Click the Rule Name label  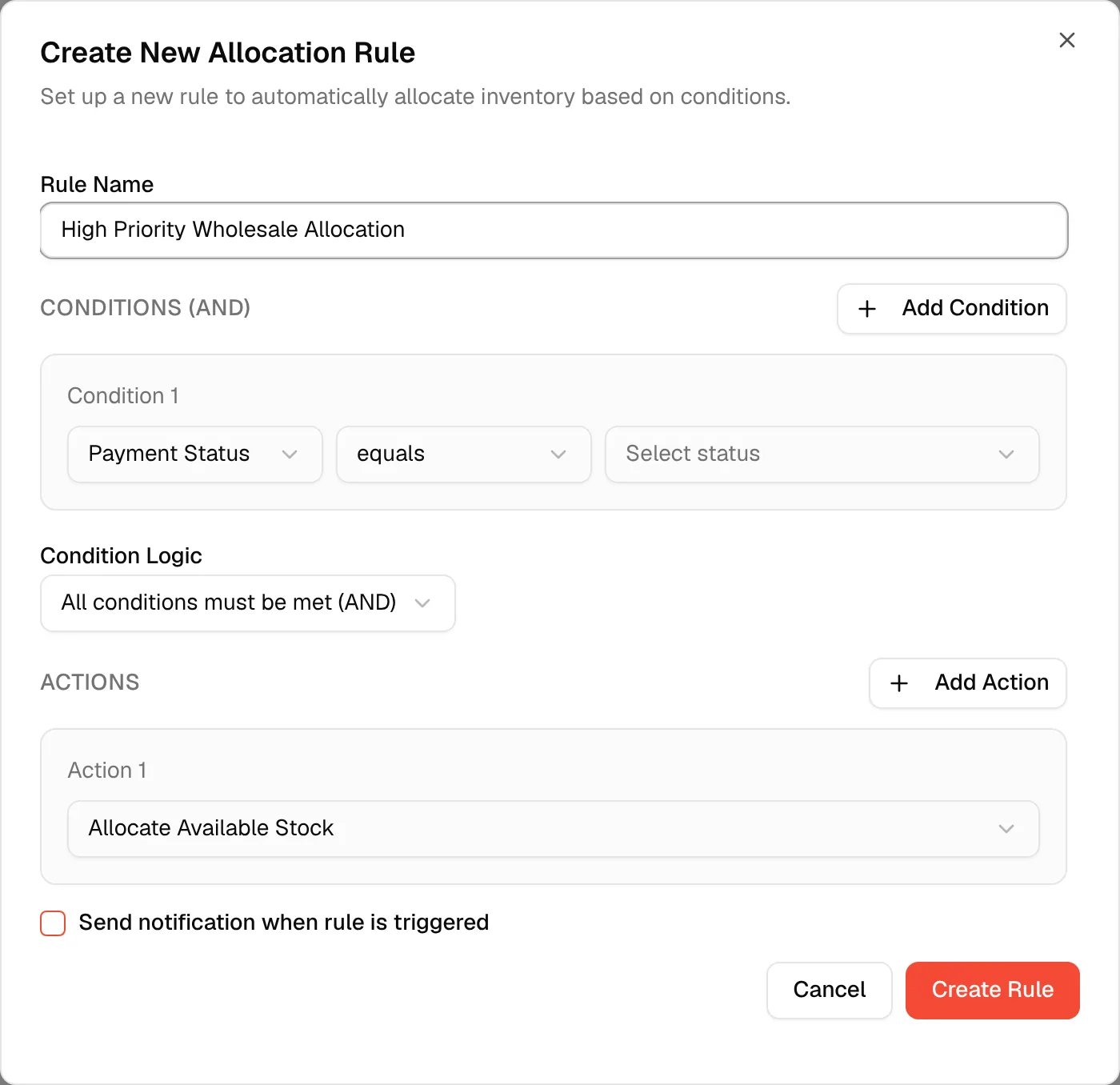click(97, 185)
